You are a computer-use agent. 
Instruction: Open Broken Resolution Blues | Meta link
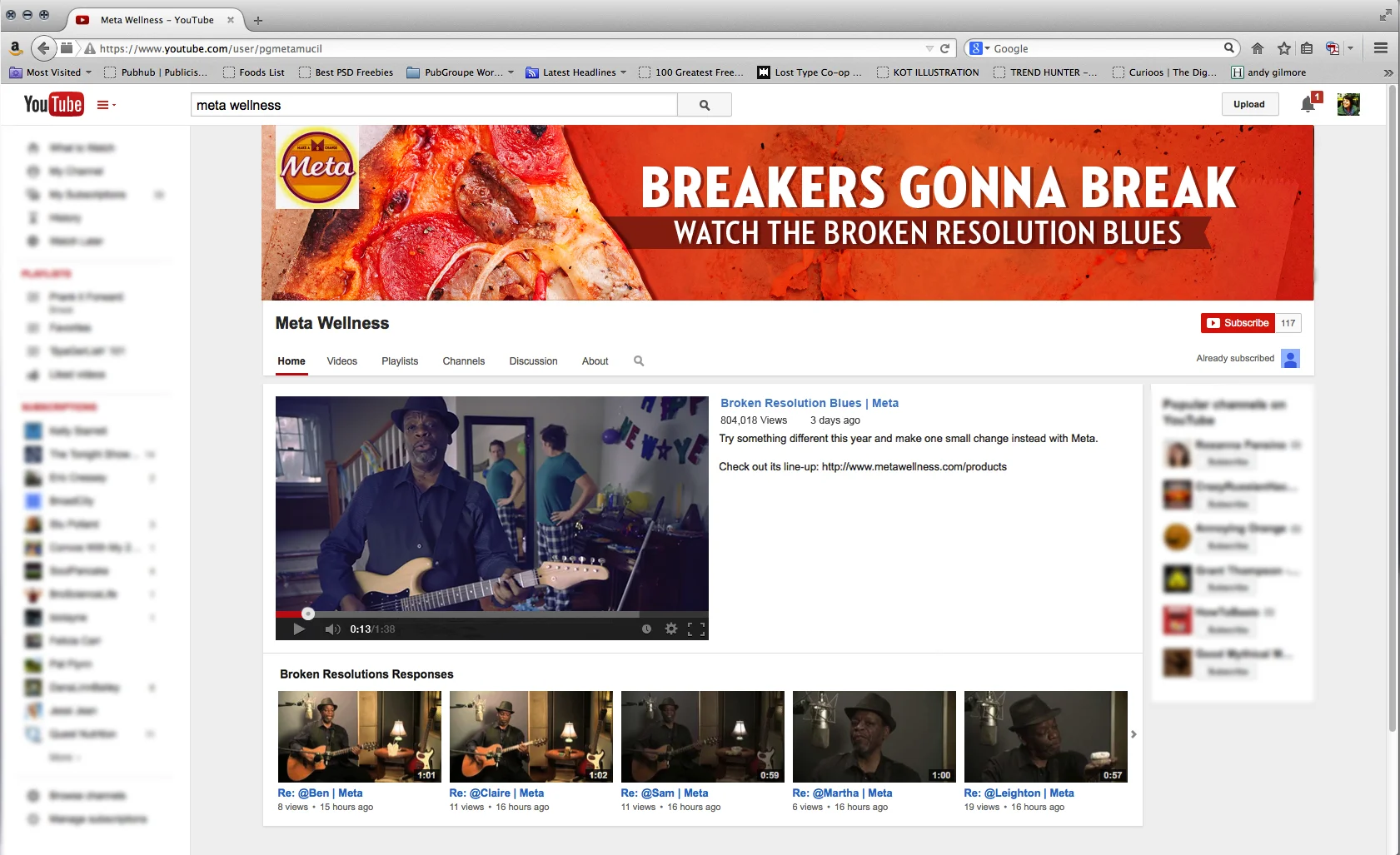coord(810,403)
